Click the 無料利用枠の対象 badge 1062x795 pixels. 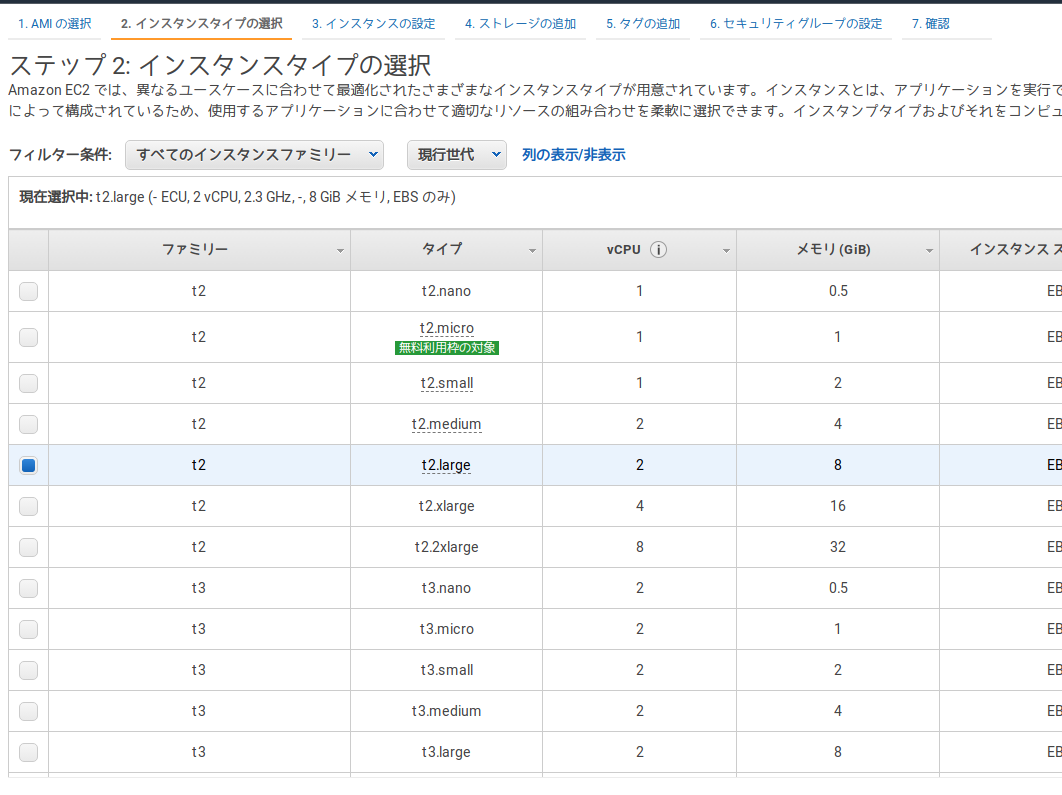point(447,346)
